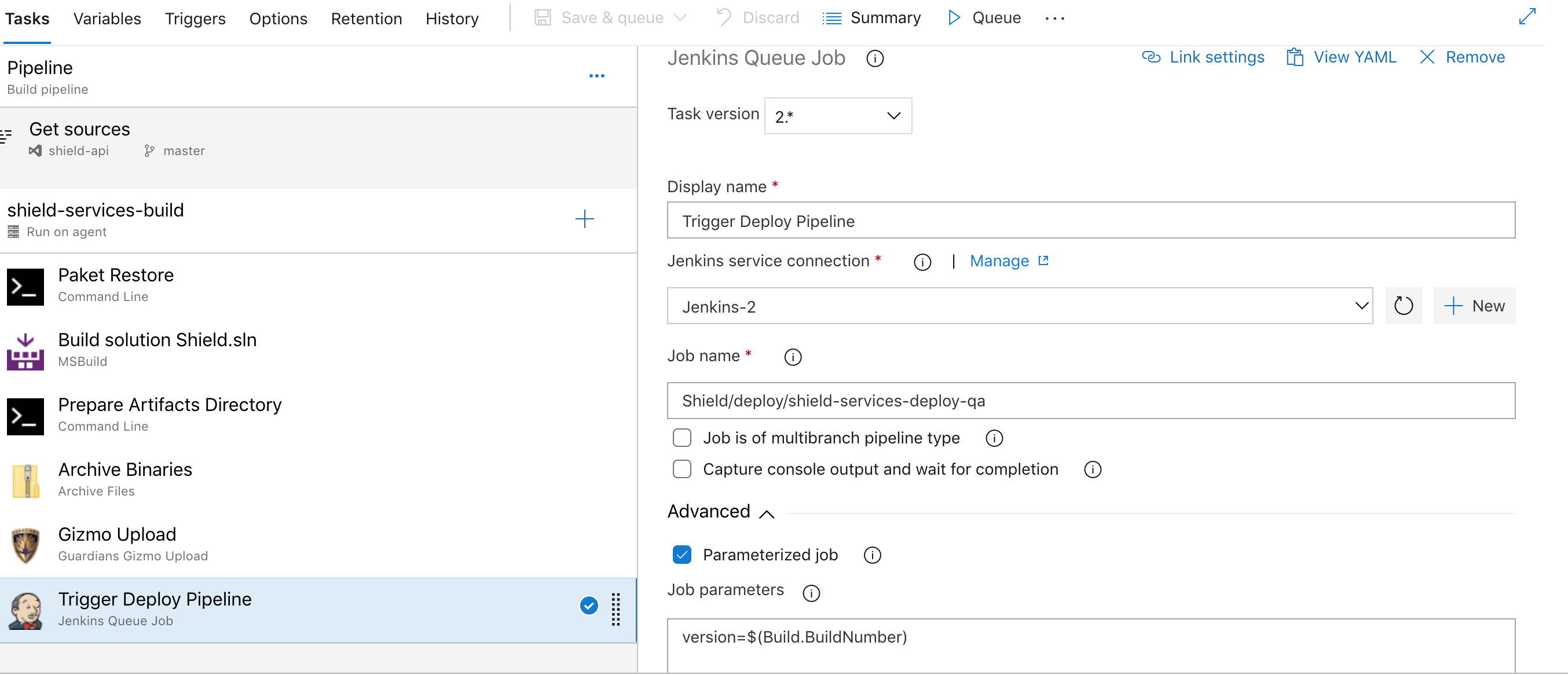The image size is (1568, 675).
Task: Open the Jenkins-2 service connection dropdown
Action: [x=1360, y=306]
